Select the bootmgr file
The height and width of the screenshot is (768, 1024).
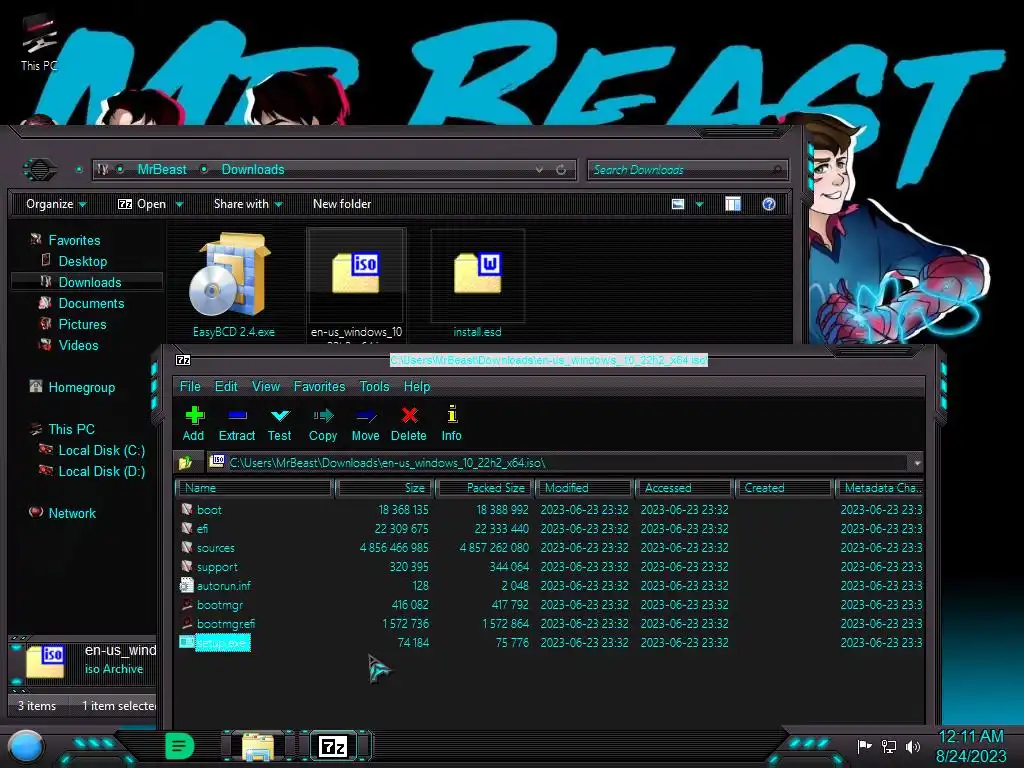219,605
